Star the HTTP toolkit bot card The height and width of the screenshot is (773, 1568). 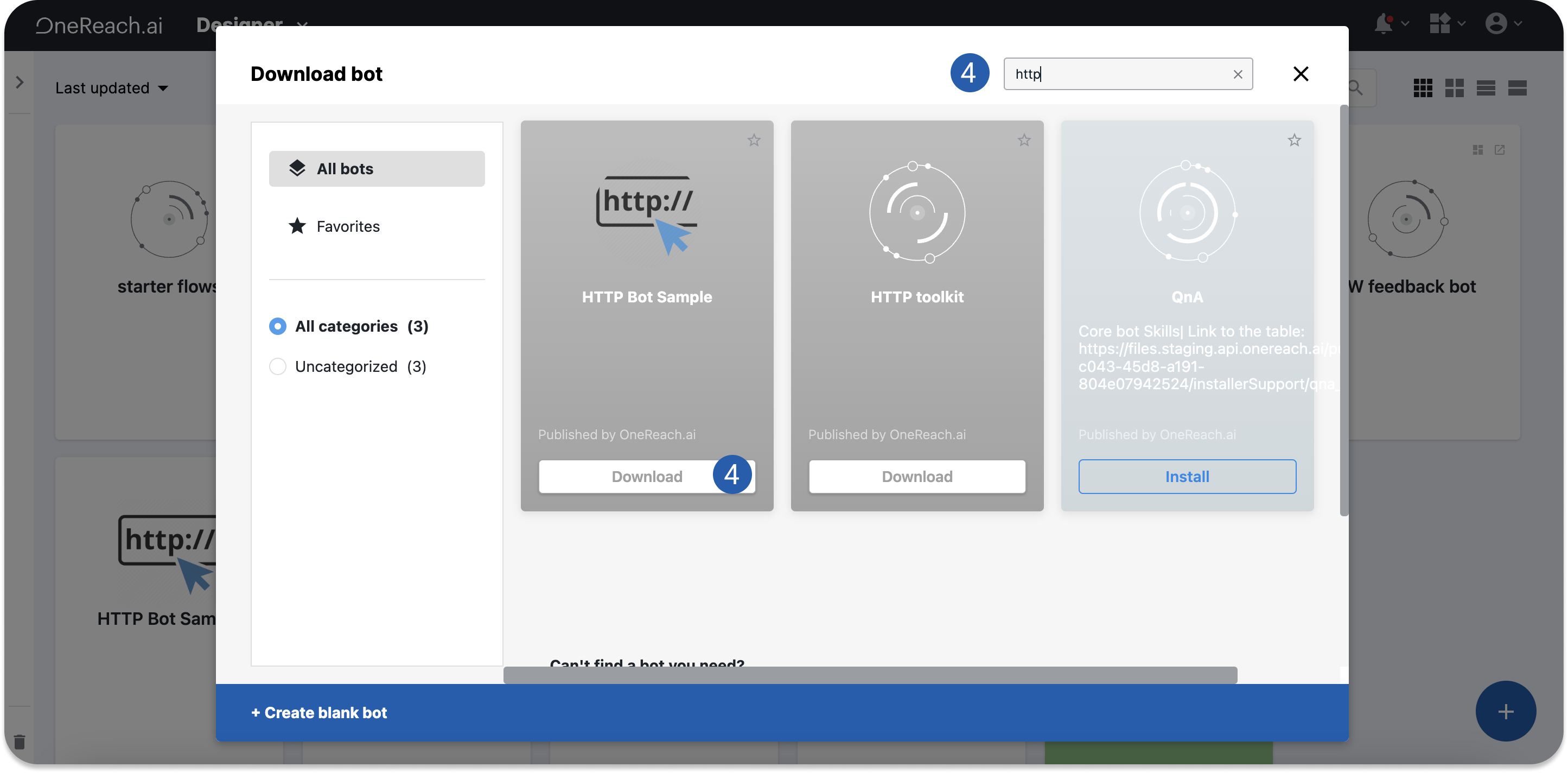1024,140
